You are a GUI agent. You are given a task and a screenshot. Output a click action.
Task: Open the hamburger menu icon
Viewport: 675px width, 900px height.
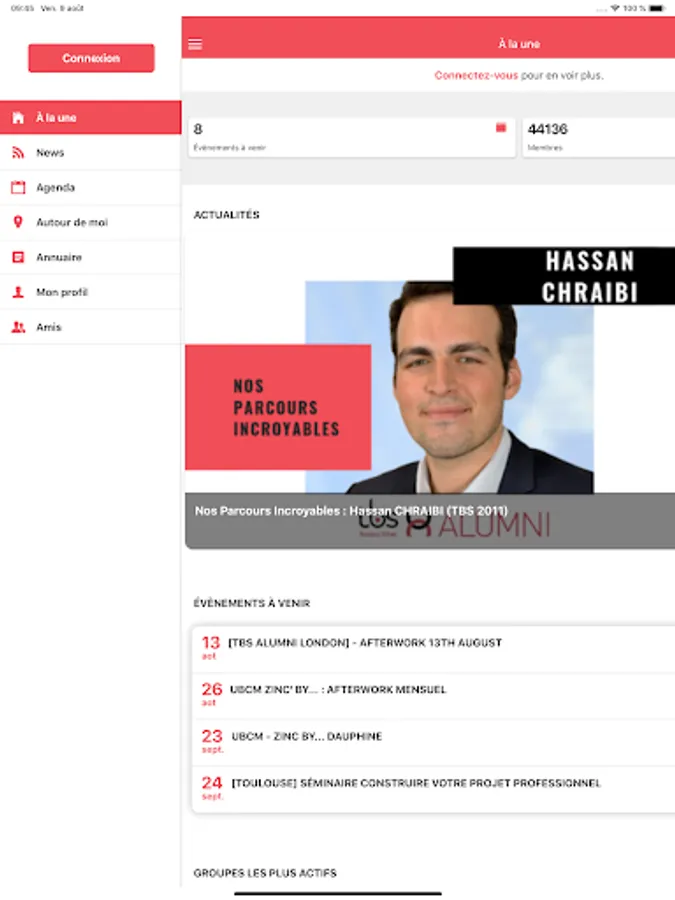point(195,44)
